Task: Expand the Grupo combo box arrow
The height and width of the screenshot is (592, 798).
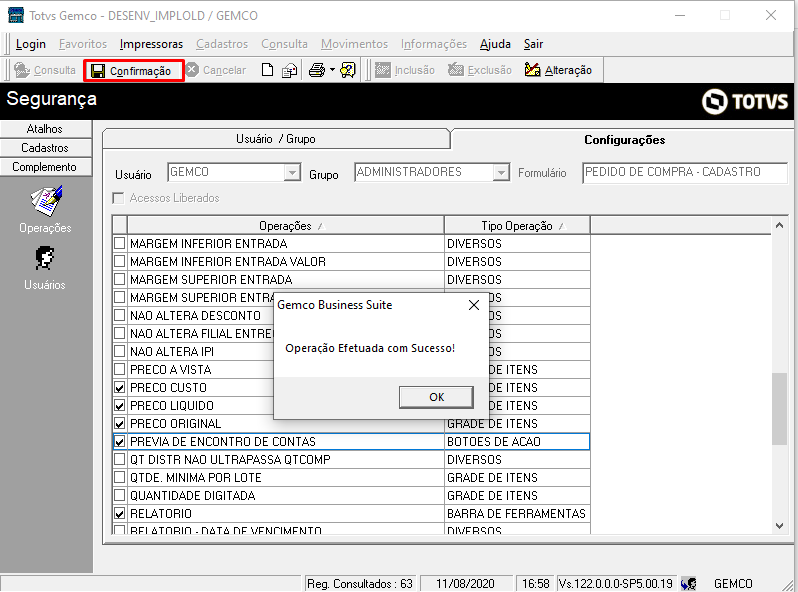Action: point(501,173)
